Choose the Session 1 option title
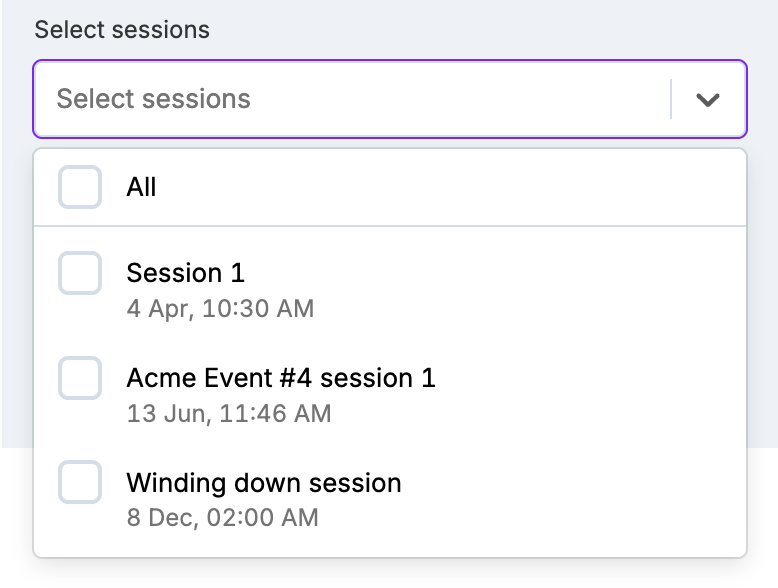Image resolution: width=778 pixels, height=588 pixels. 185,273
